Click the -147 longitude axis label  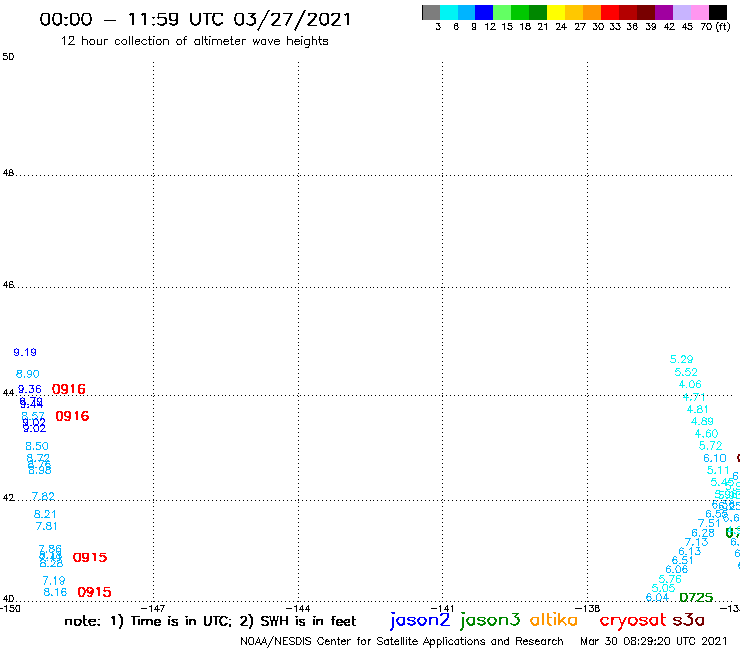[x=153, y=609]
